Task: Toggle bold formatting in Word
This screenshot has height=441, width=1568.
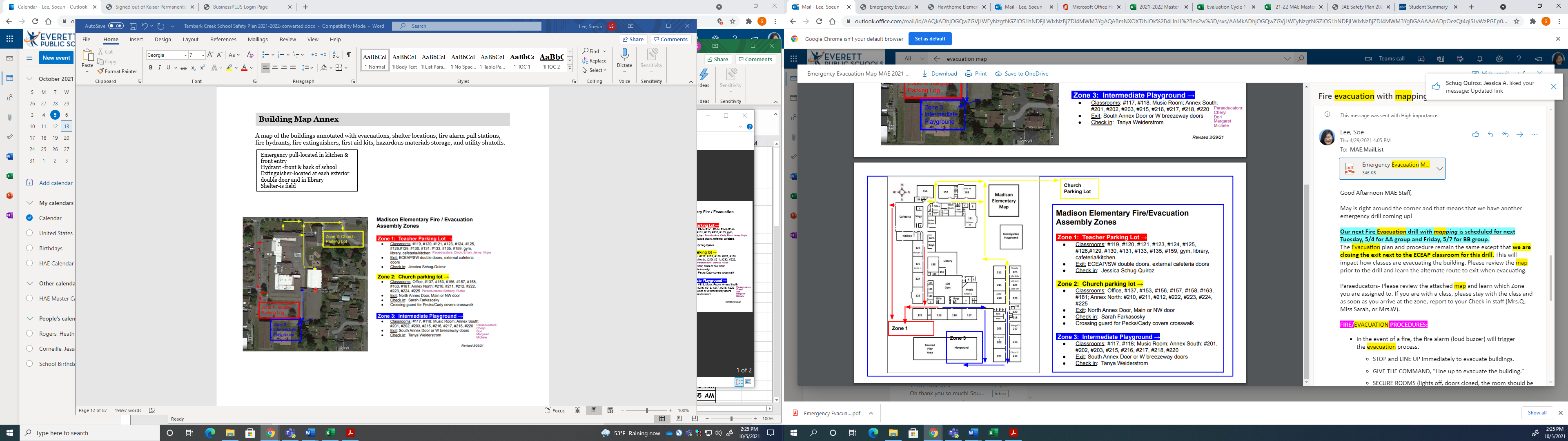Action: click(x=150, y=68)
